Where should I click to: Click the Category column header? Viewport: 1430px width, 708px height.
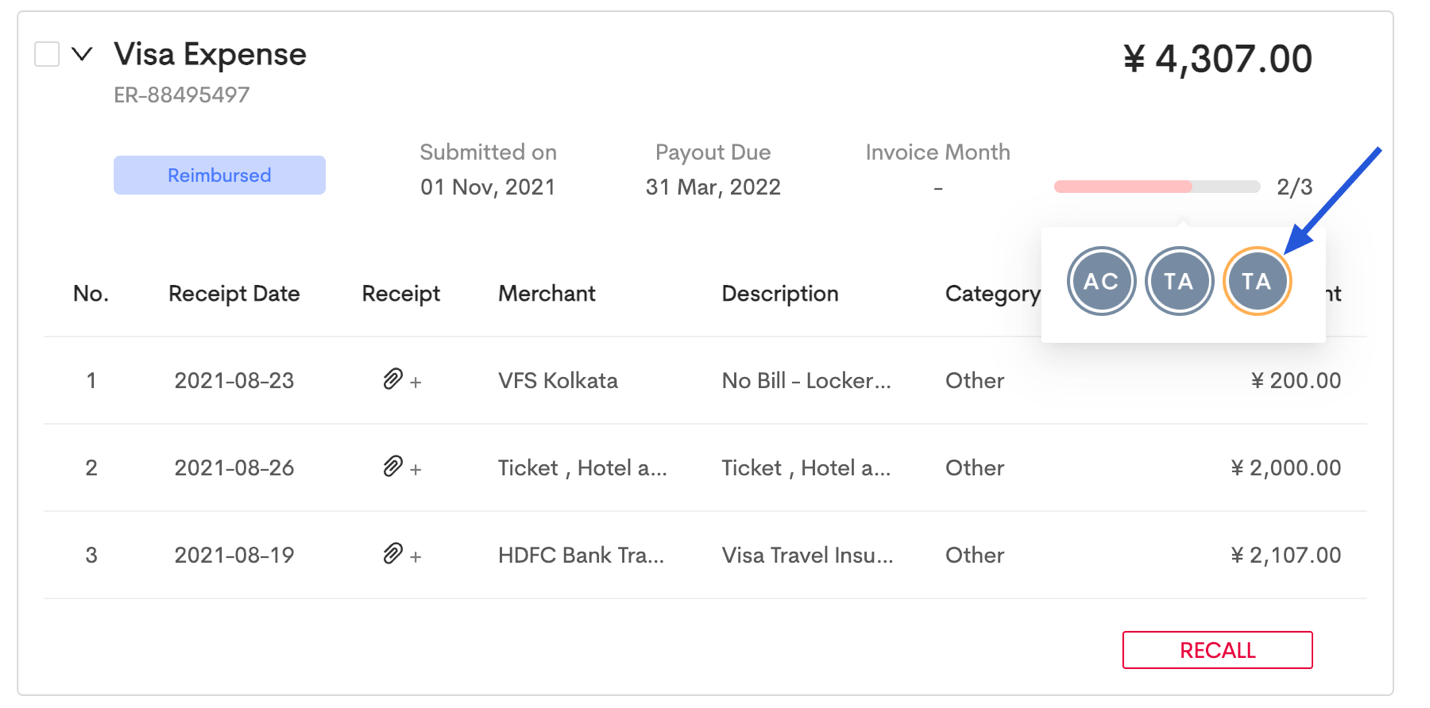pos(992,294)
